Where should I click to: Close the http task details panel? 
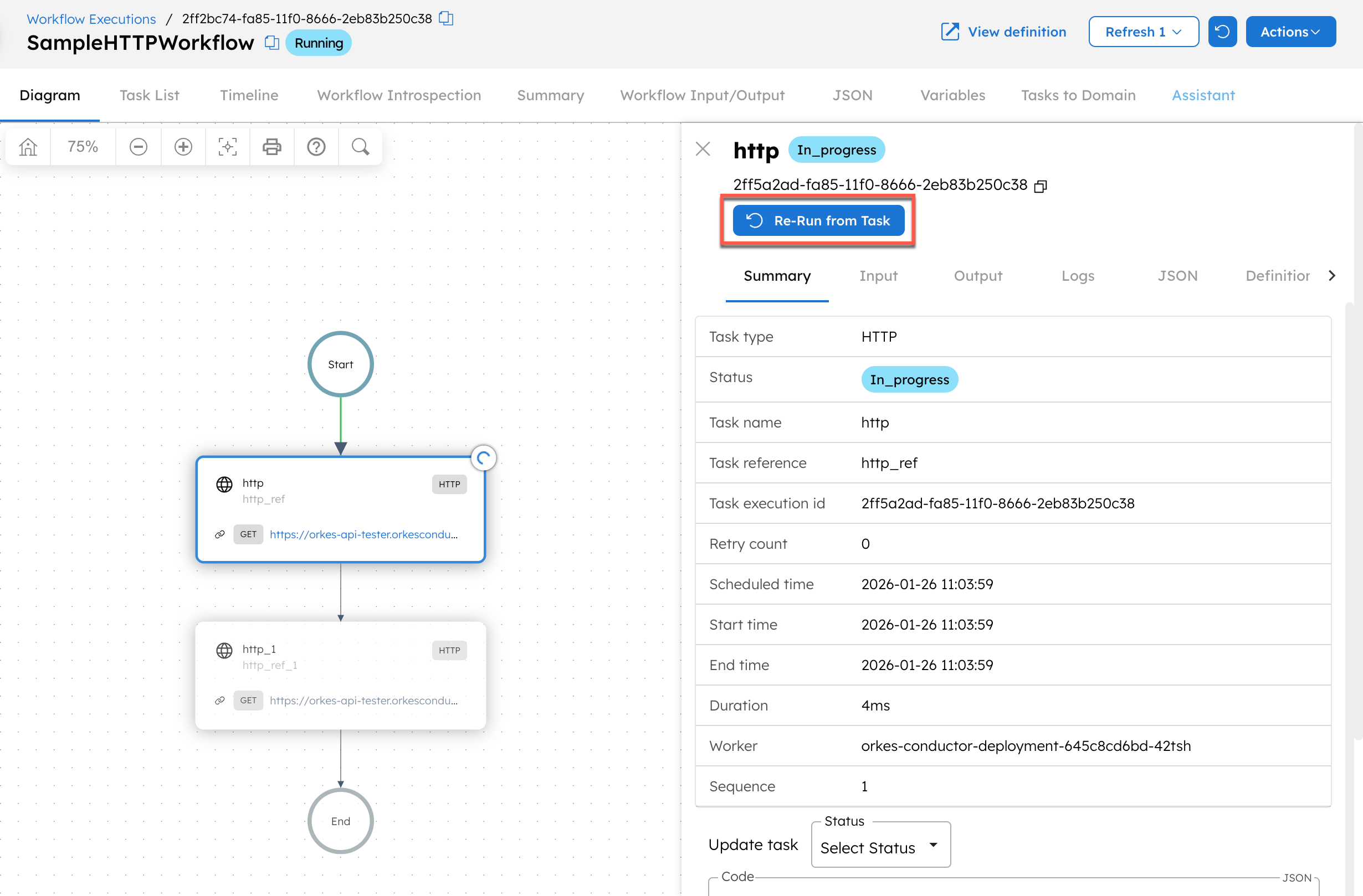(x=703, y=148)
